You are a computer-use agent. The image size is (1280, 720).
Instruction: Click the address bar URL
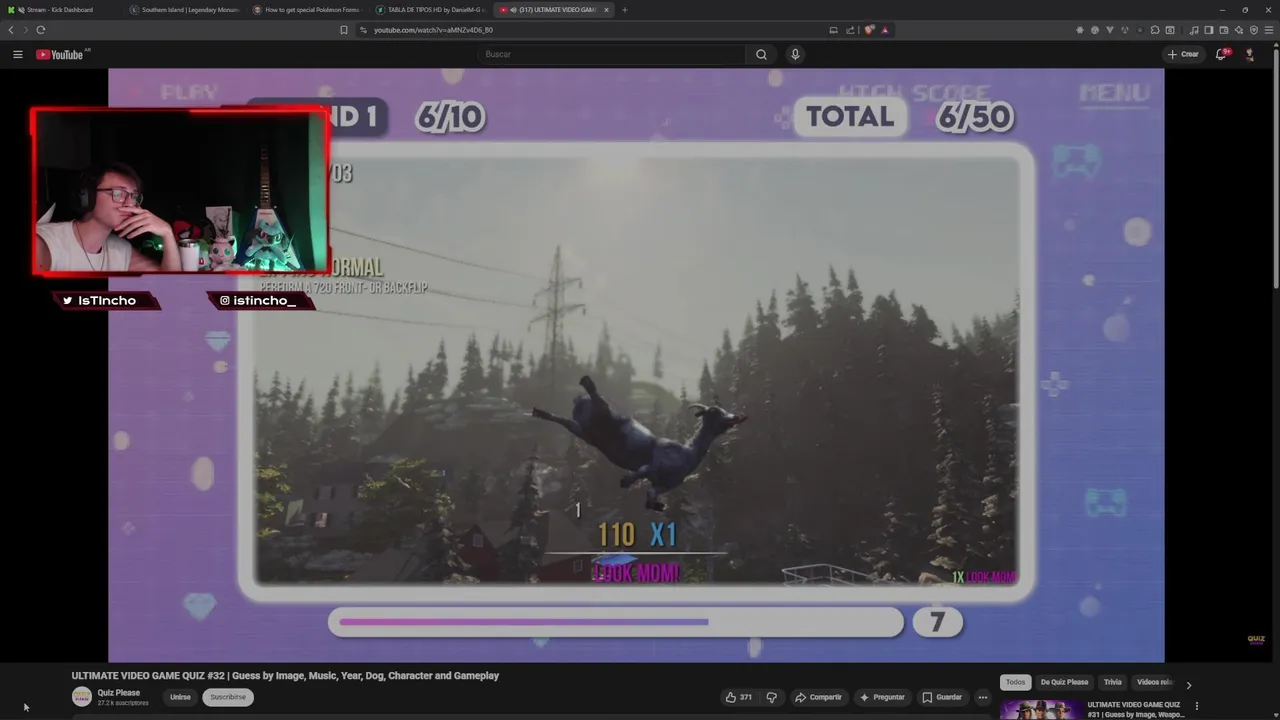(x=433, y=30)
